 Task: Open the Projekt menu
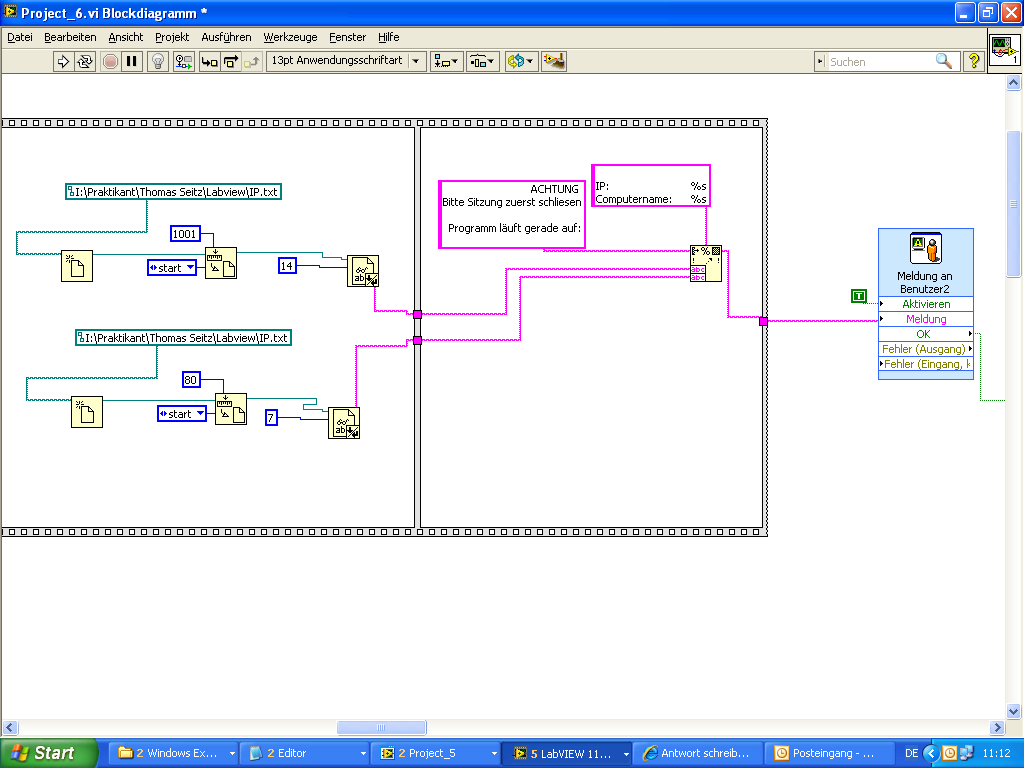point(172,37)
